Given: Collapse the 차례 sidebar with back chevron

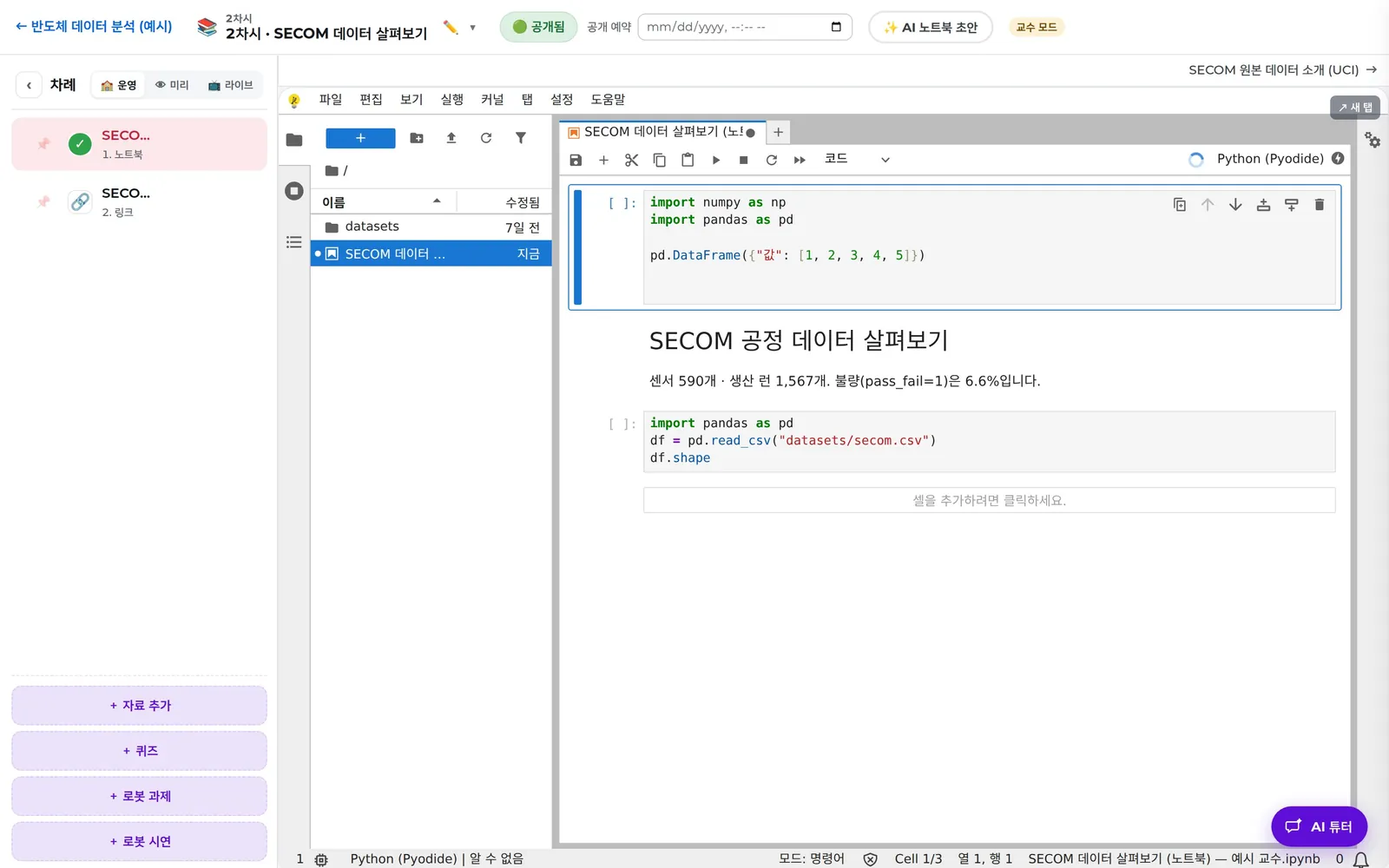Looking at the screenshot, I should [29, 85].
